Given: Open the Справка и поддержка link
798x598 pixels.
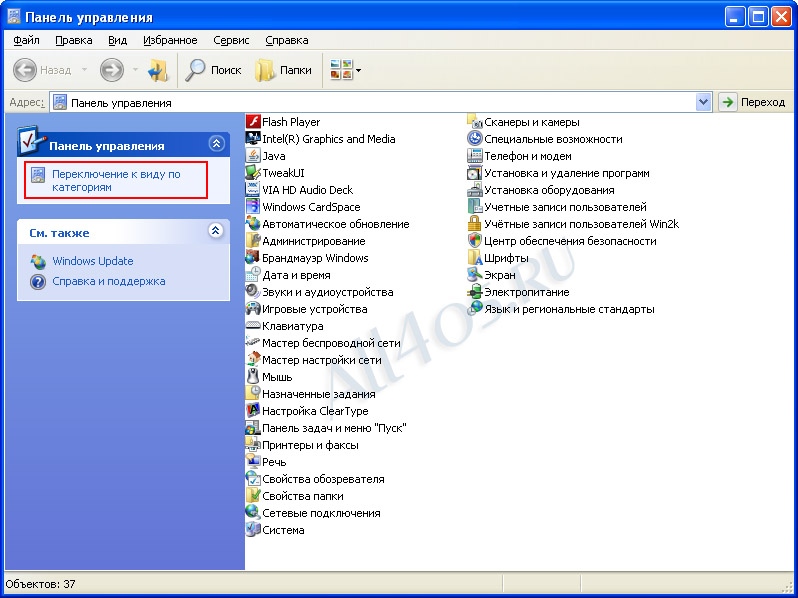Looking at the screenshot, I should click(x=109, y=281).
